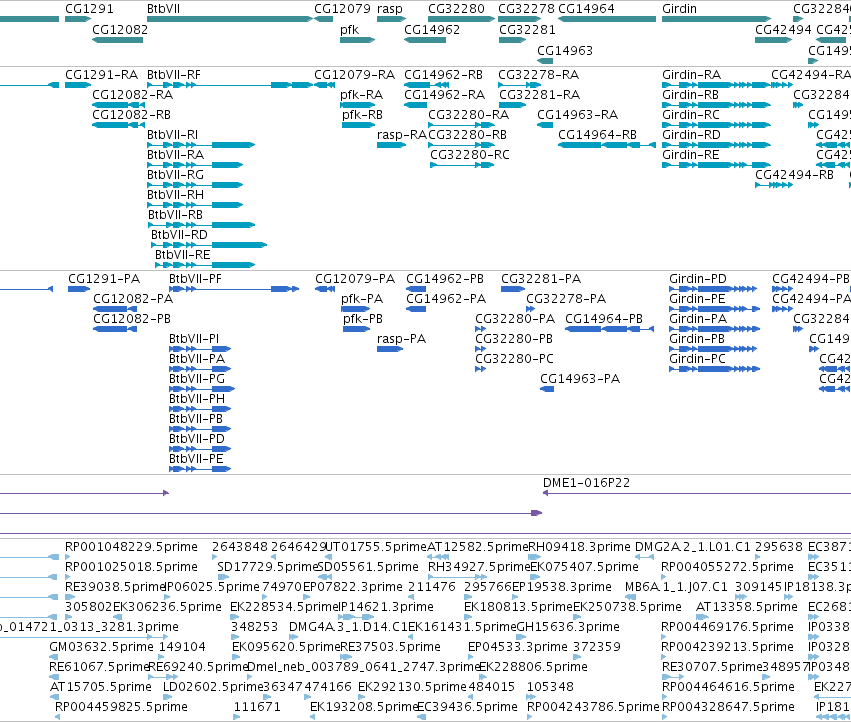This screenshot has height=722, width=851.
Task: Select the CG32281 gene
Action: [x=512, y=40]
